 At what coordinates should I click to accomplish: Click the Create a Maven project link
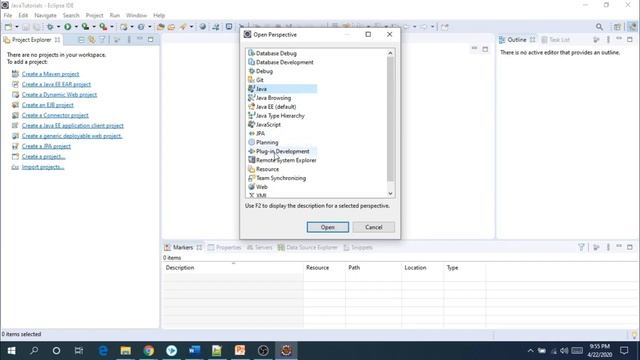51,74
